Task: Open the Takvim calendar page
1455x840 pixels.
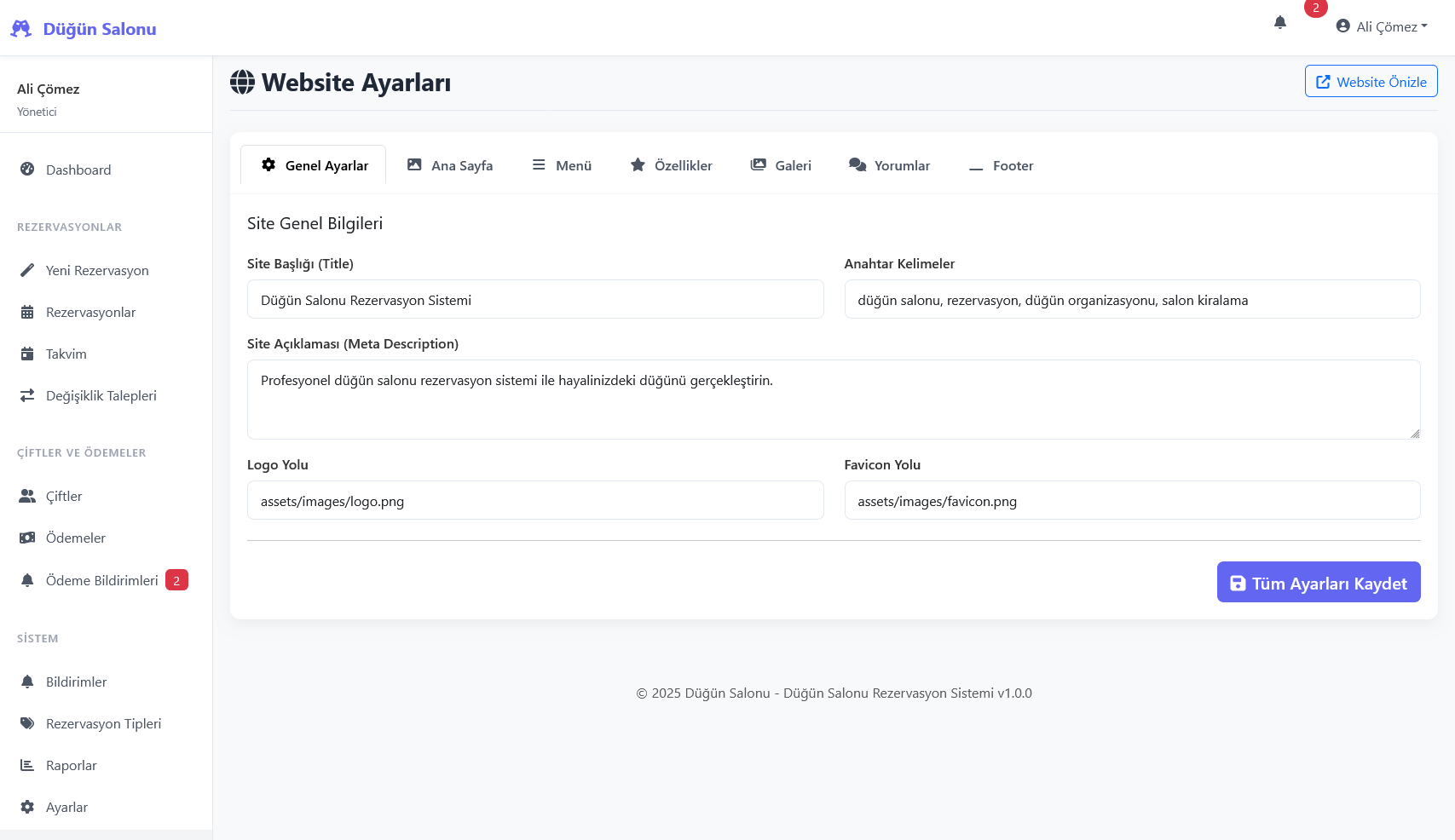Action: click(x=66, y=354)
